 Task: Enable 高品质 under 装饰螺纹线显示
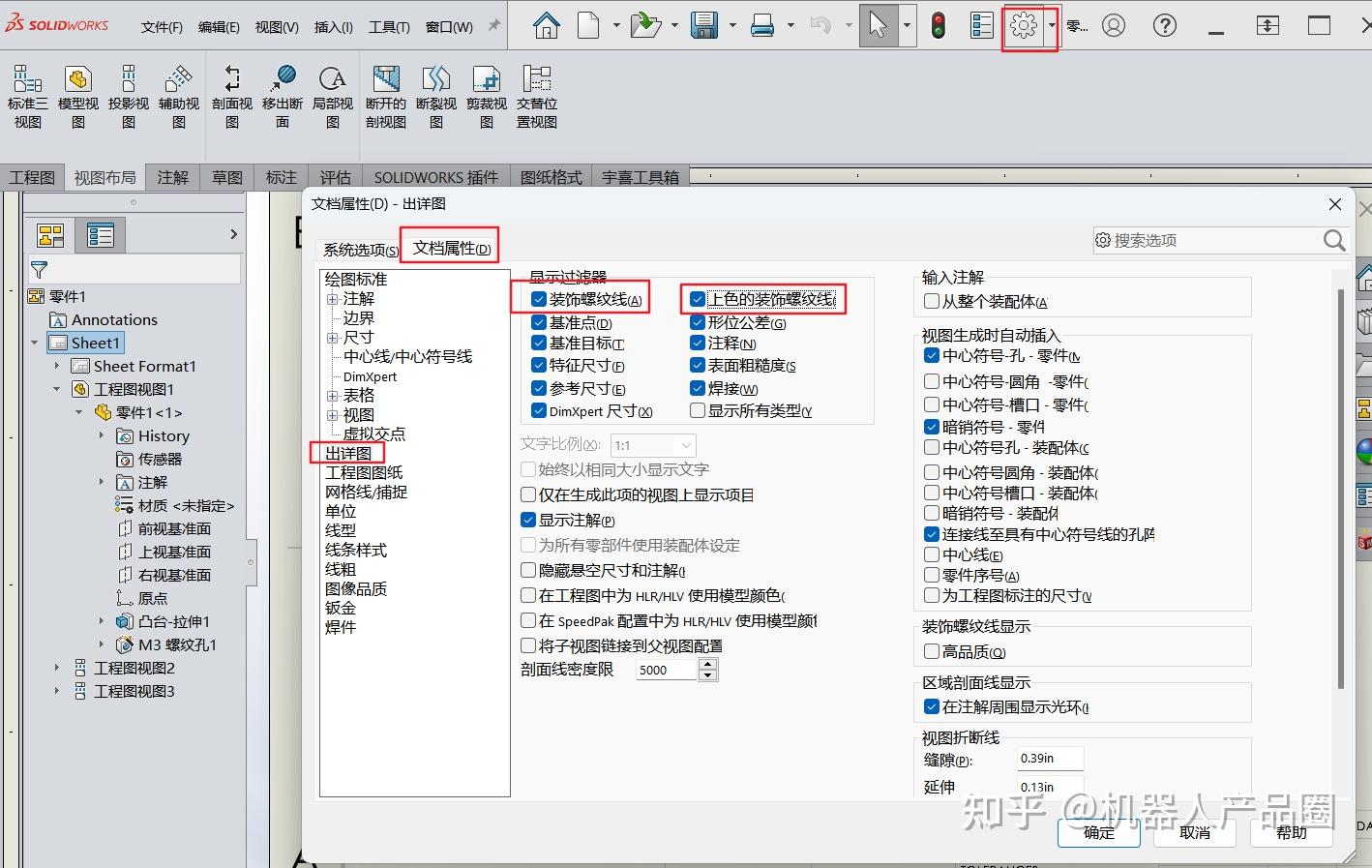point(931,651)
